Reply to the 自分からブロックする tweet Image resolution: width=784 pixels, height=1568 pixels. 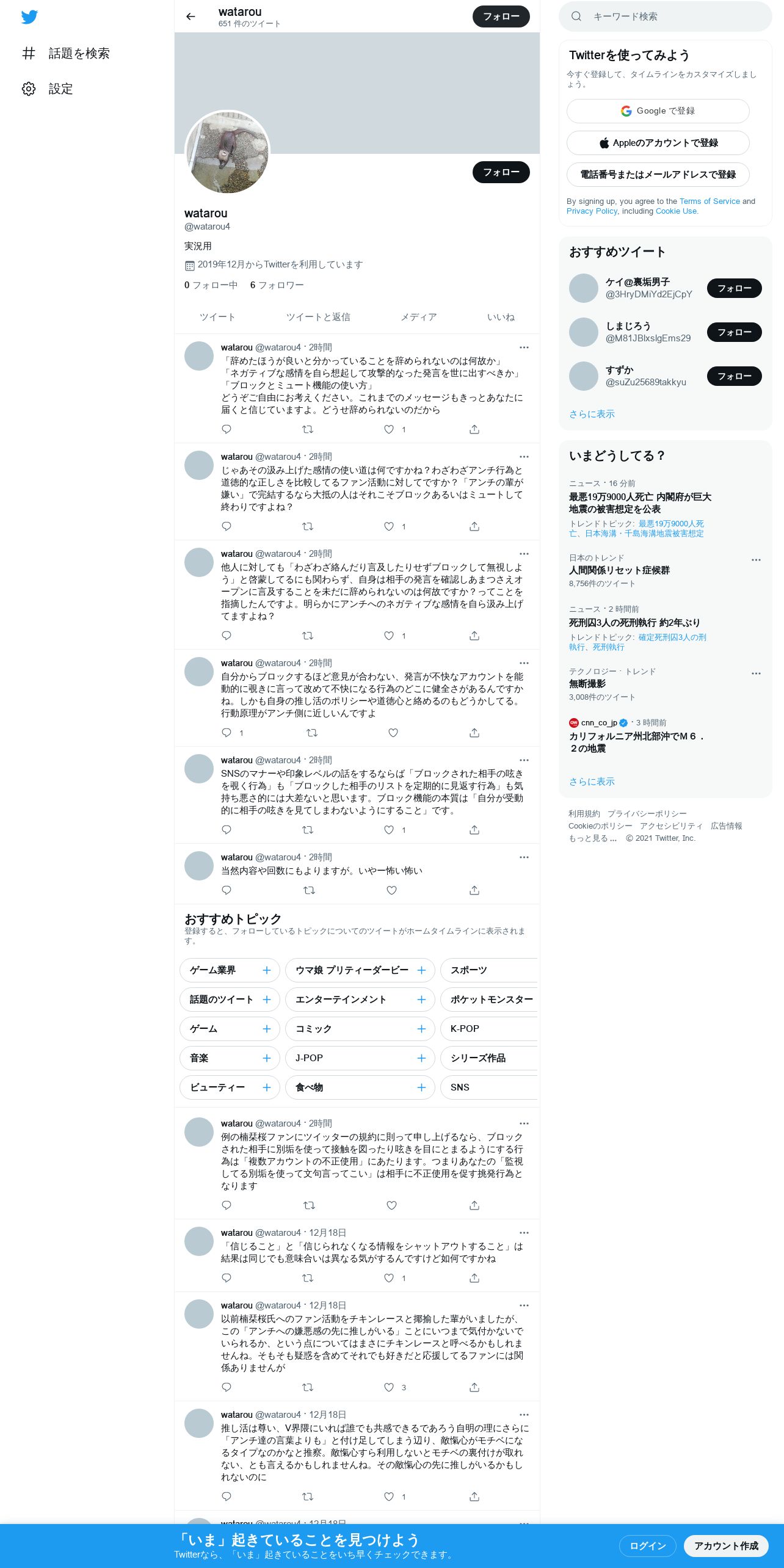pyautogui.click(x=227, y=733)
